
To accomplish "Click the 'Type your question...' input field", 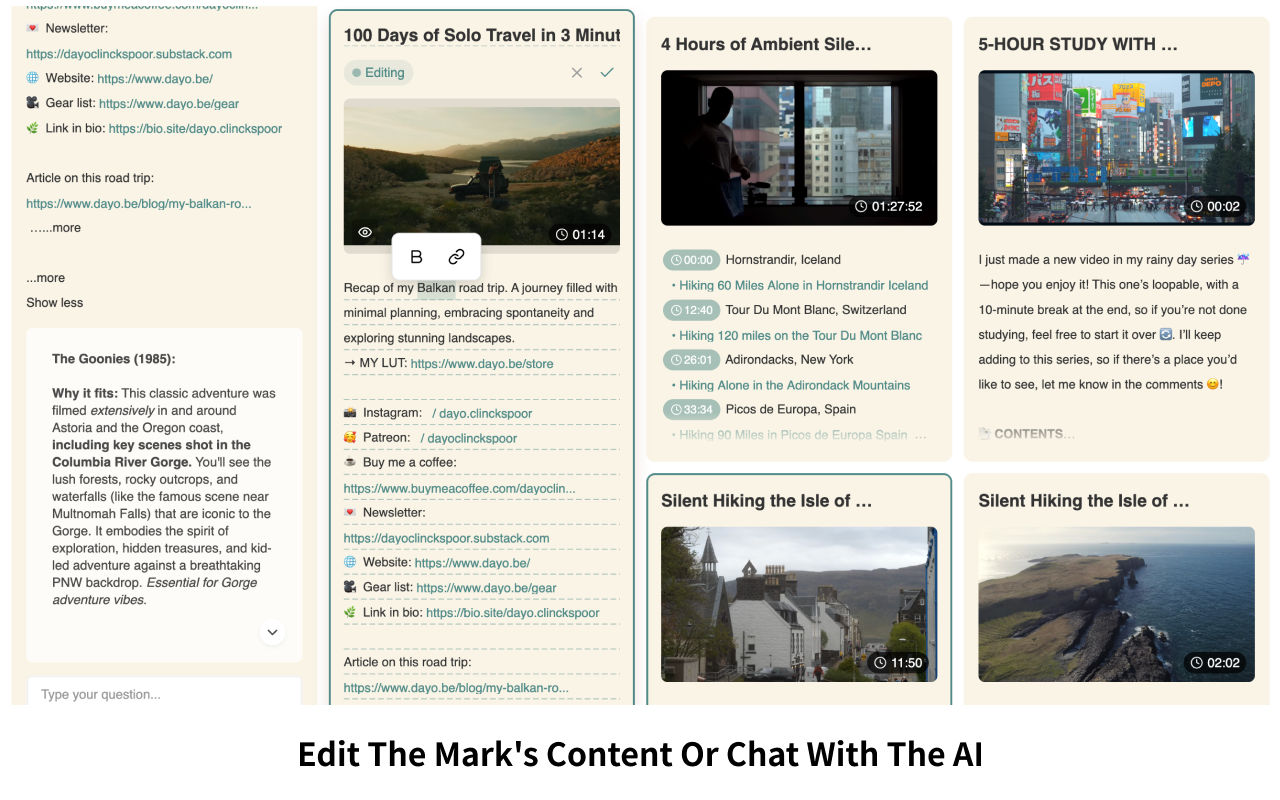I will pyautogui.click(x=164, y=694).
